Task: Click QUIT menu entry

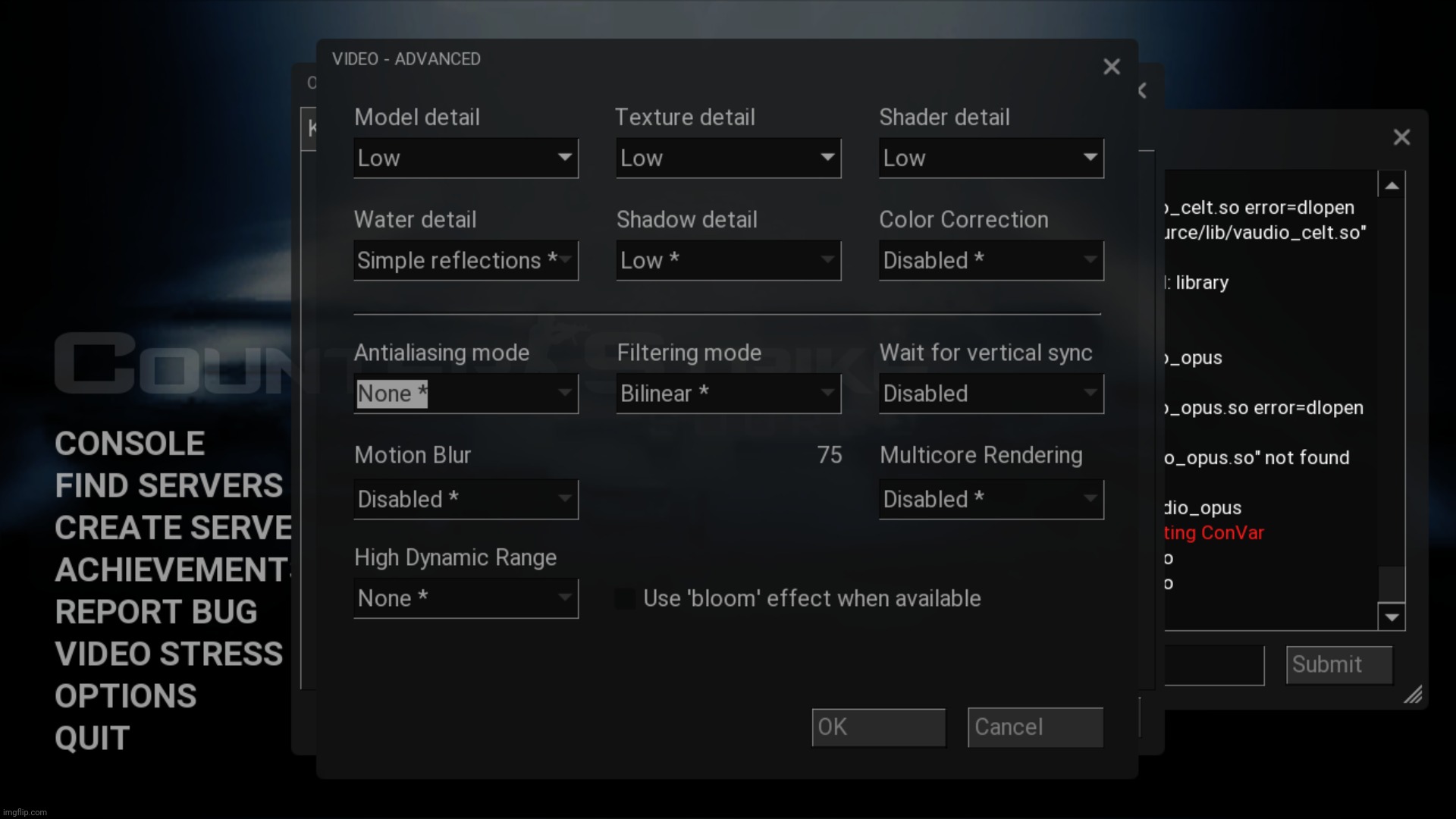Action: pyautogui.click(x=92, y=737)
